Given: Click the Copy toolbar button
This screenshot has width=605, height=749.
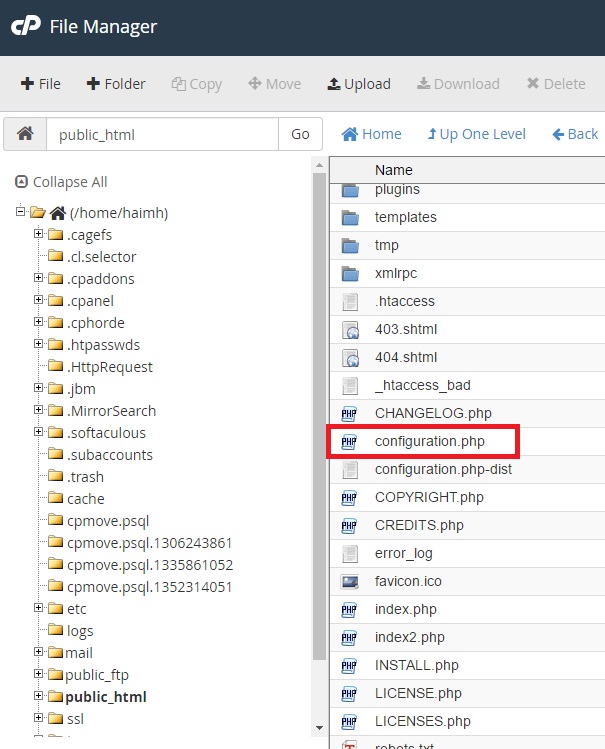Looking at the screenshot, I should [197, 84].
